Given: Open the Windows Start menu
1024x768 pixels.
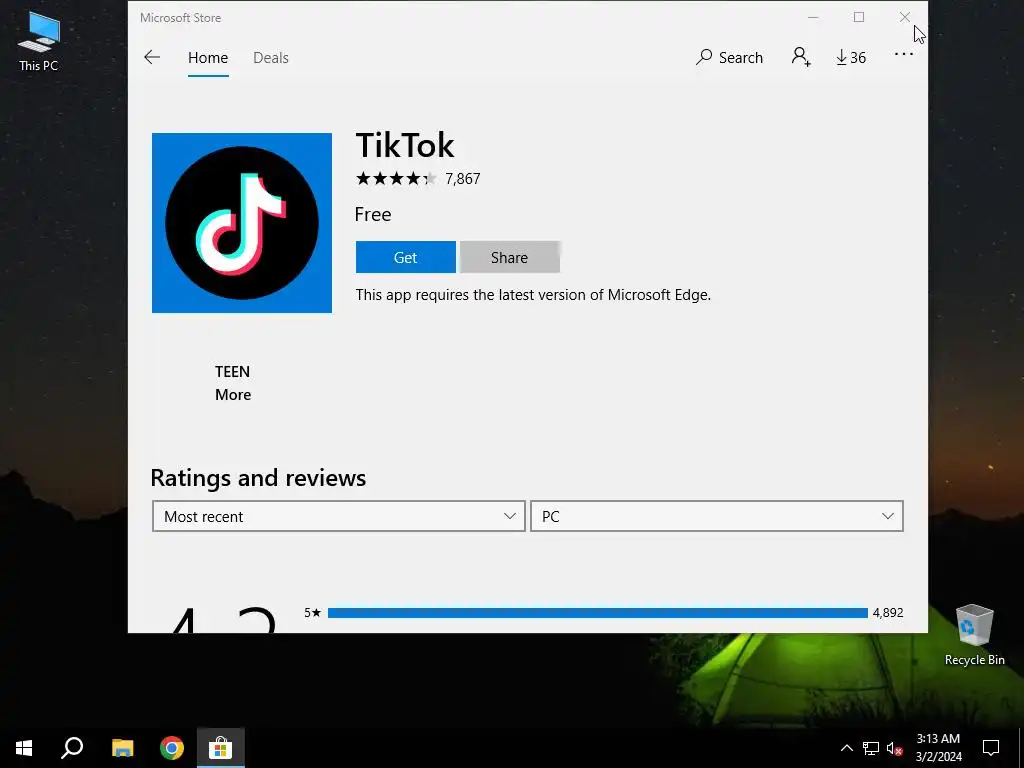Looking at the screenshot, I should pos(24,748).
